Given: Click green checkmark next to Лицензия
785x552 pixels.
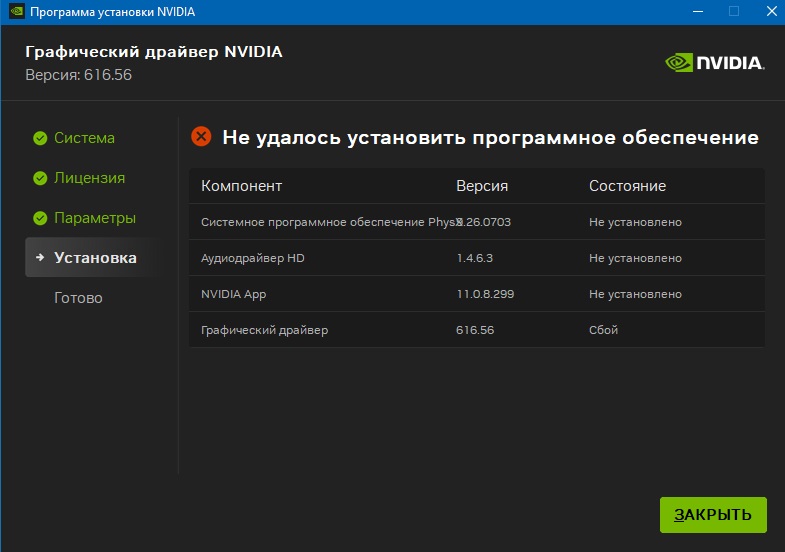Looking at the screenshot, I should point(40,178).
